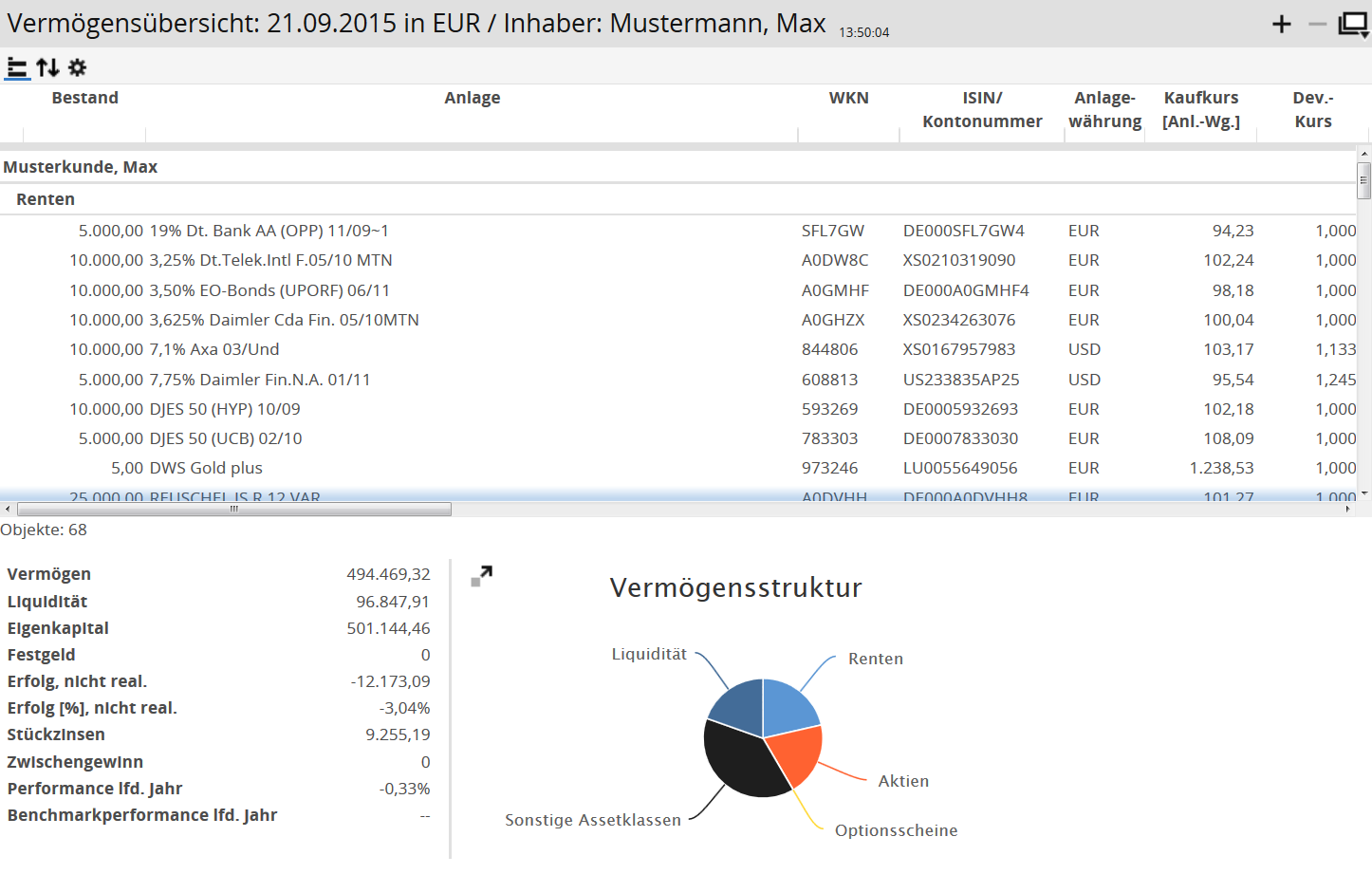Click the window dropdown icon at top right

pos(1353,25)
